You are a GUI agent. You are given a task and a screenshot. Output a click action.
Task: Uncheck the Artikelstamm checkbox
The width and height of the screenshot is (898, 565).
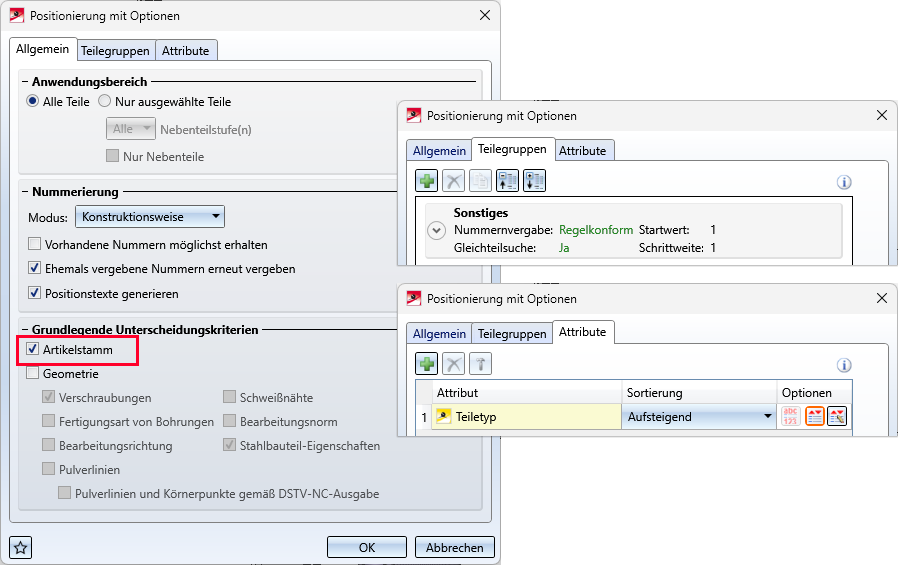pos(34,350)
